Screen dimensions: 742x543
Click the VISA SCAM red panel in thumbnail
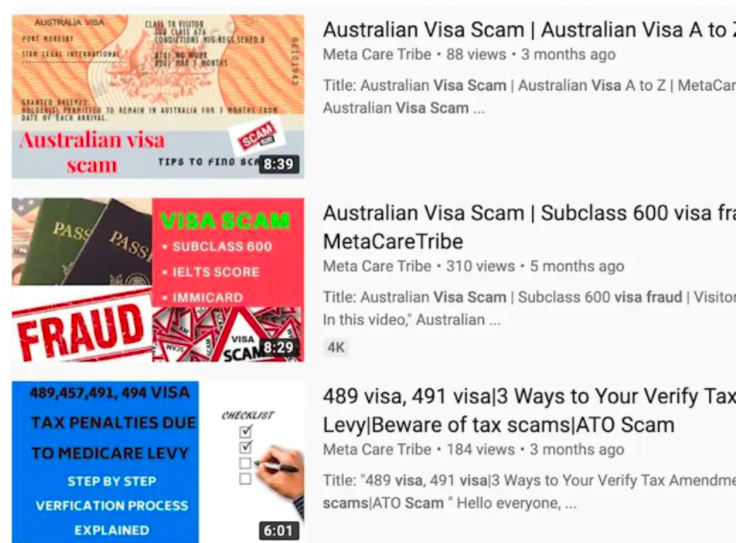[x=228, y=252]
